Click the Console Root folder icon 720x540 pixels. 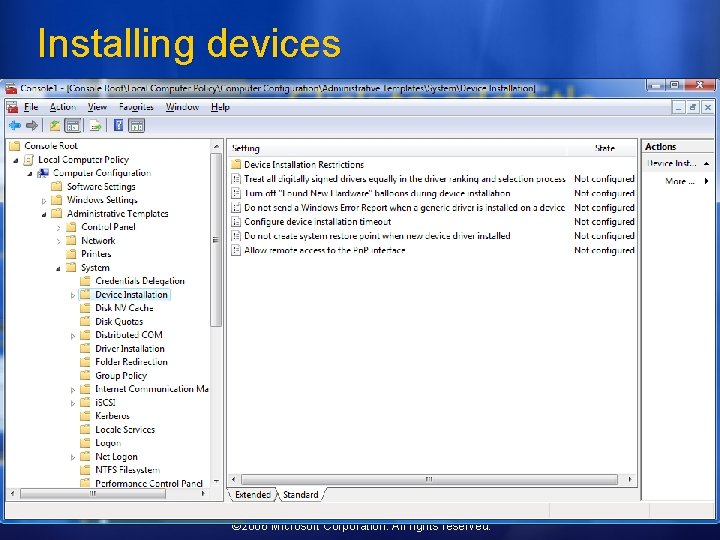15,146
